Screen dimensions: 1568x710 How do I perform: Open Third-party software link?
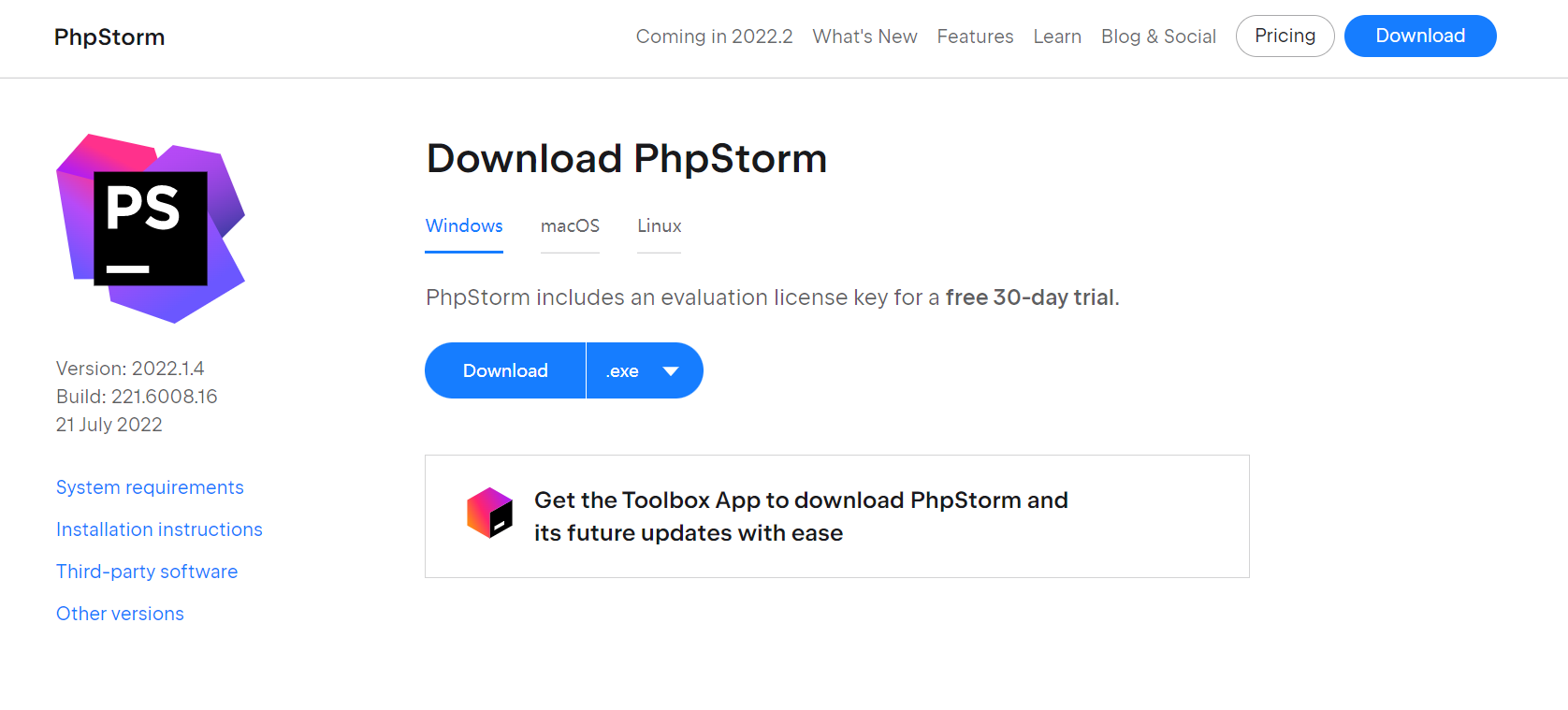pos(147,572)
